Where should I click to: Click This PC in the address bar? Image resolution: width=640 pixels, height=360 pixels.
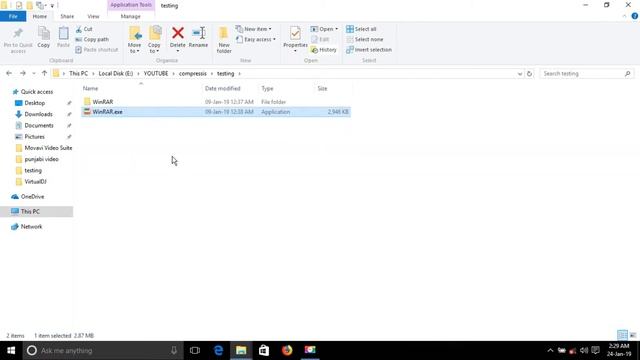coord(78,73)
